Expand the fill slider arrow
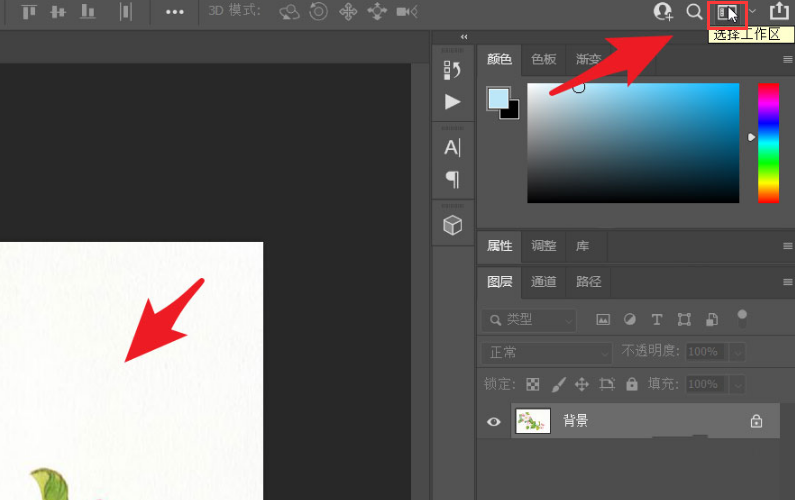795x500 pixels. point(737,384)
